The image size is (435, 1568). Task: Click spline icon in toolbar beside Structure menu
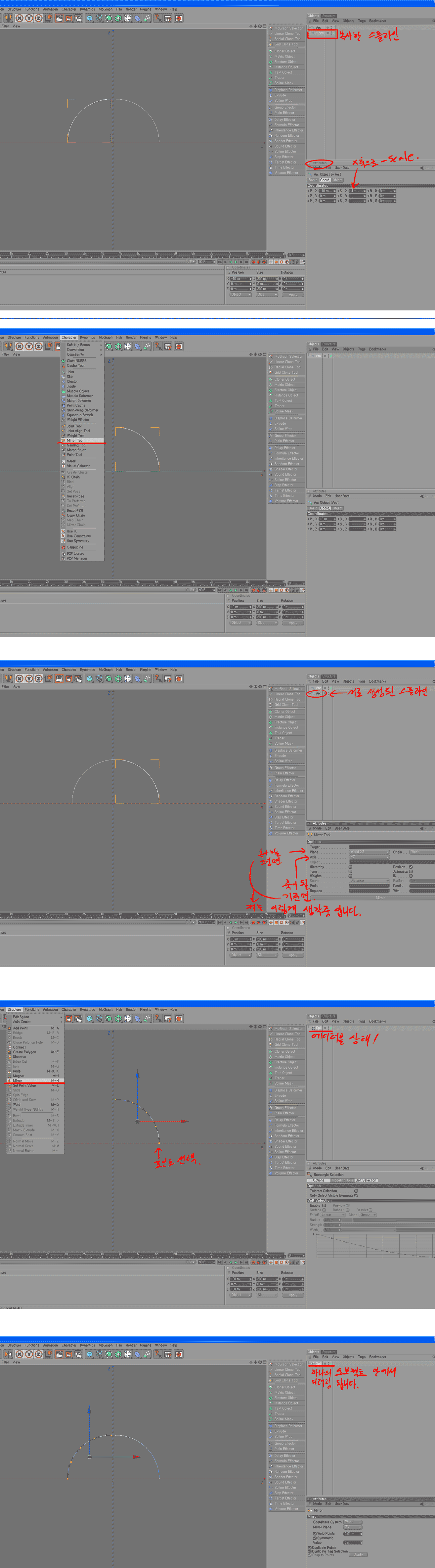[x=99, y=1018]
